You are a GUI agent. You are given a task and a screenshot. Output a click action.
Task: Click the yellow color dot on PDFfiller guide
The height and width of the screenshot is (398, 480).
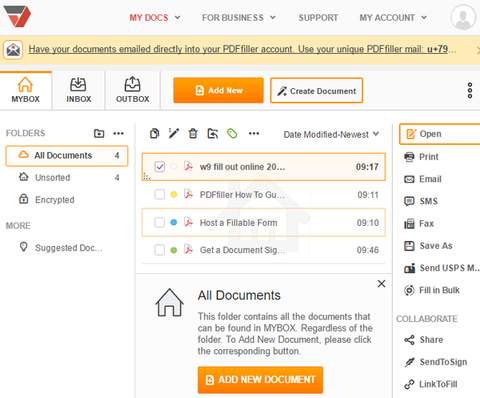coord(174,194)
